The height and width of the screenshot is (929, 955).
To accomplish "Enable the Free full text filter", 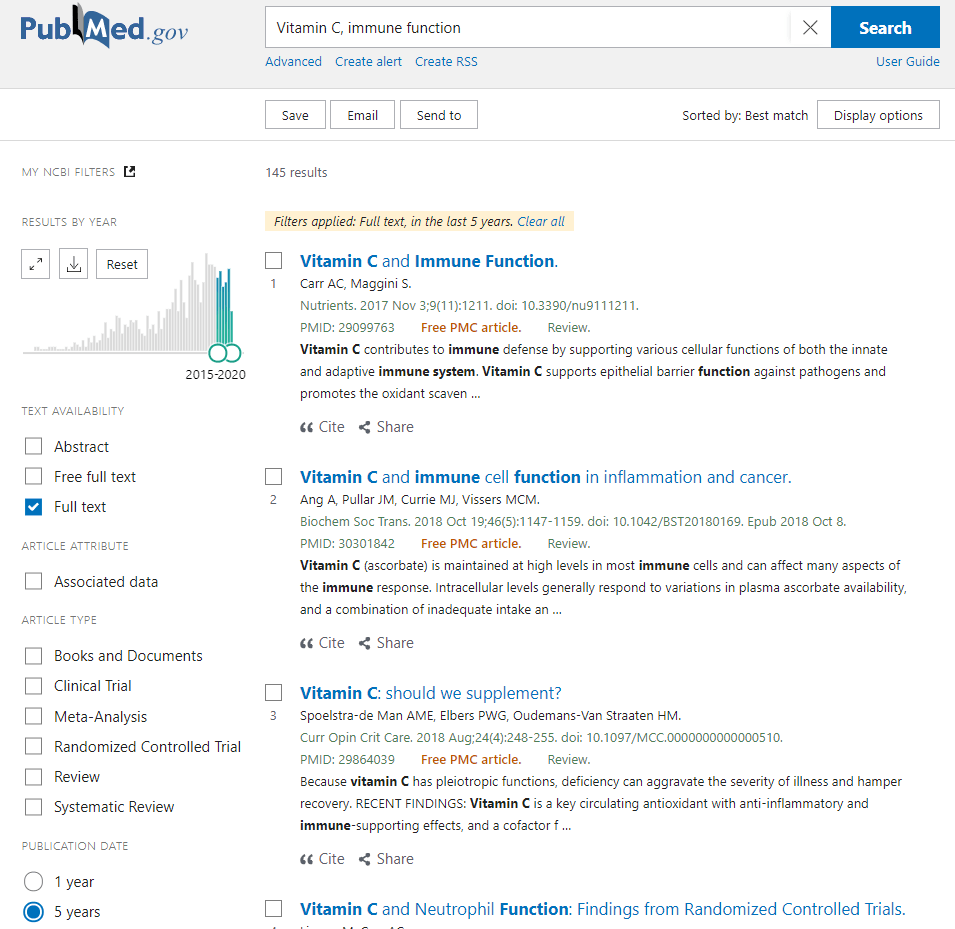I will [33, 476].
